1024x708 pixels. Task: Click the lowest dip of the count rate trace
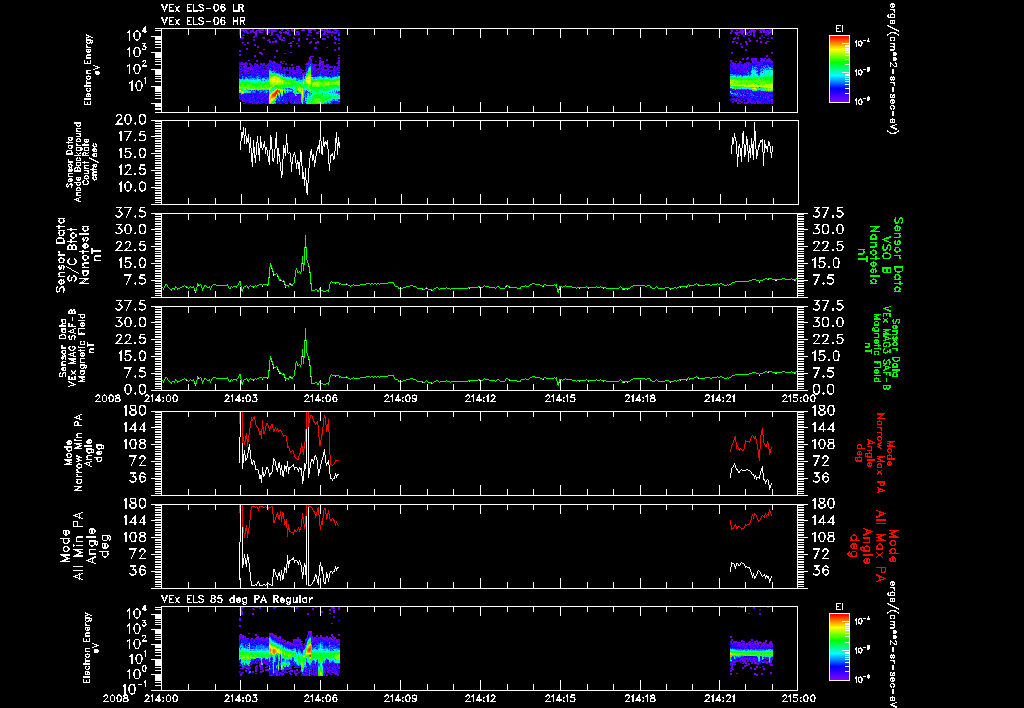[x=307, y=192]
